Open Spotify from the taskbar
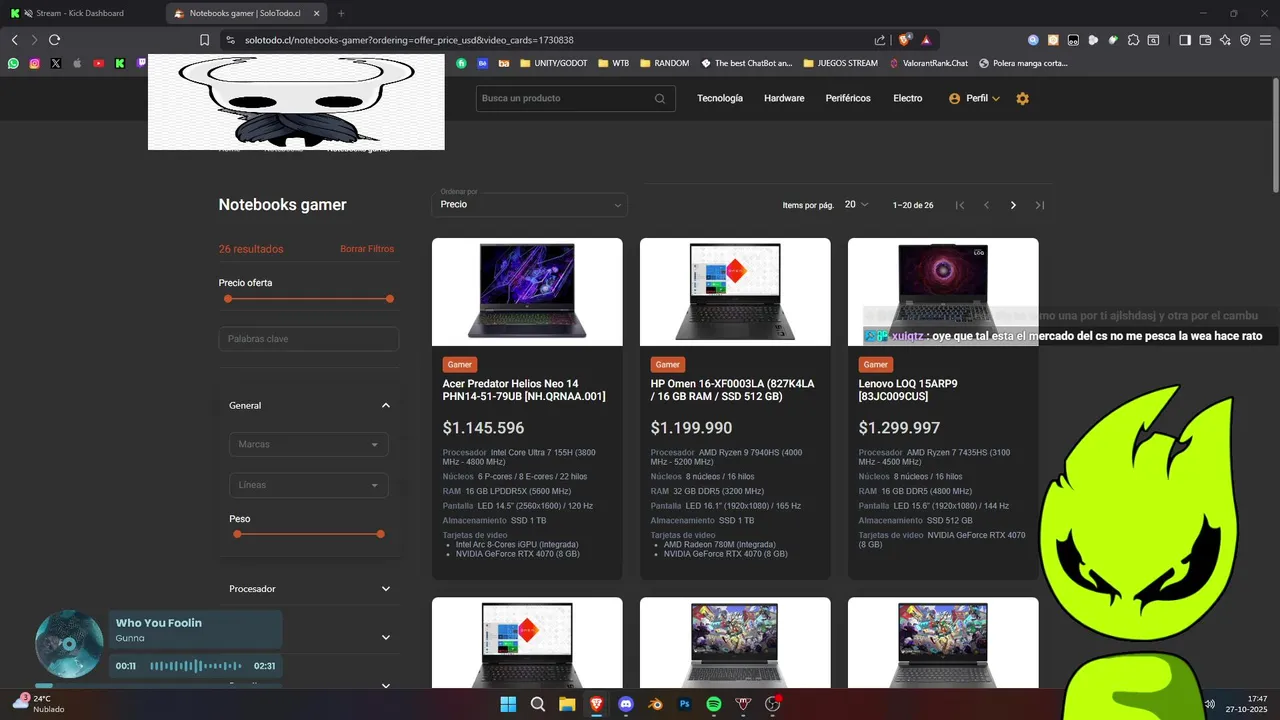This screenshot has width=1280, height=720. point(714,704)
